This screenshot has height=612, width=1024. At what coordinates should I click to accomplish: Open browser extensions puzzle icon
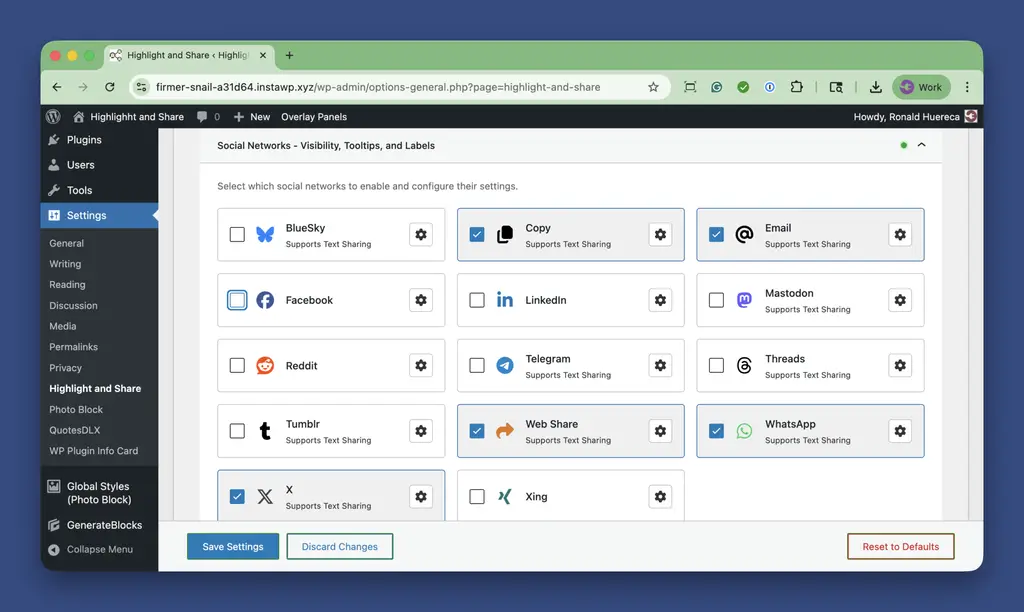[796, 87]
